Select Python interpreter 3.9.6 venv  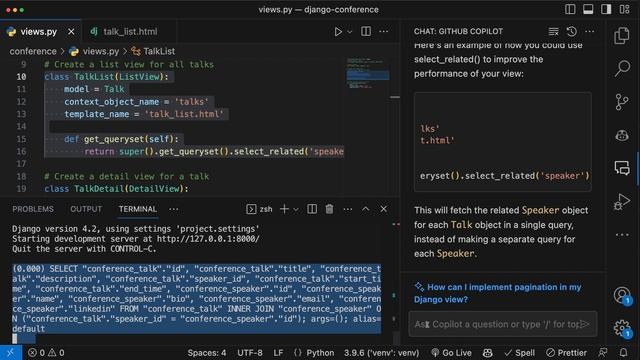click(x=381, y=353)
